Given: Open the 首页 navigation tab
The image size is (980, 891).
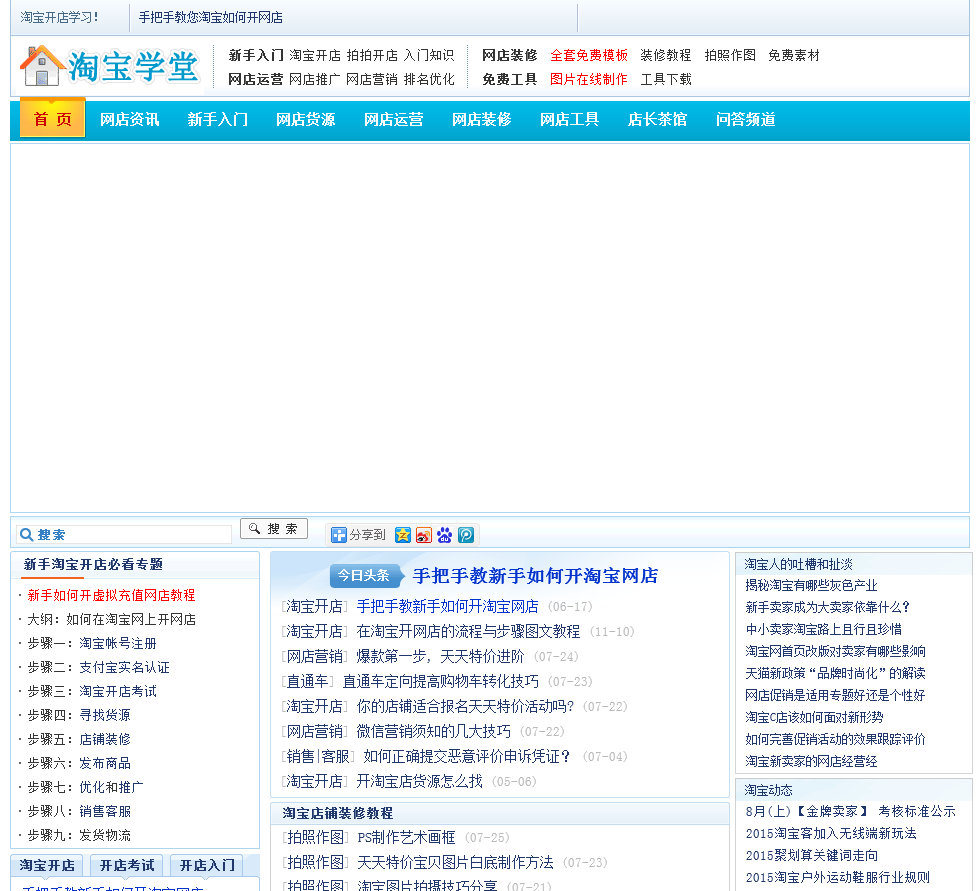Looking at the screenshot, I should 52,117.
